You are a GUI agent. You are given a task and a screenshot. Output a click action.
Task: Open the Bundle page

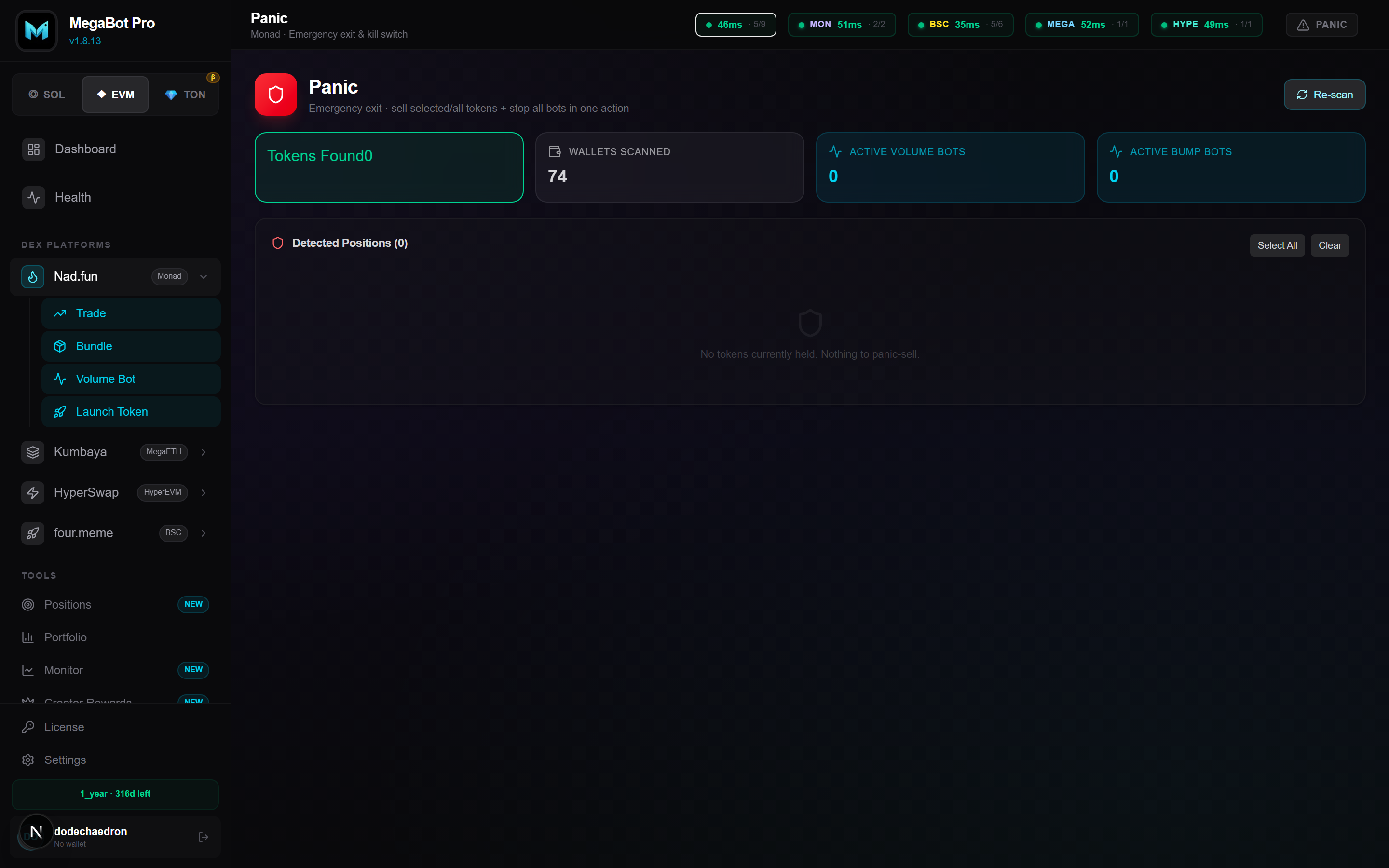pos(131,346)
